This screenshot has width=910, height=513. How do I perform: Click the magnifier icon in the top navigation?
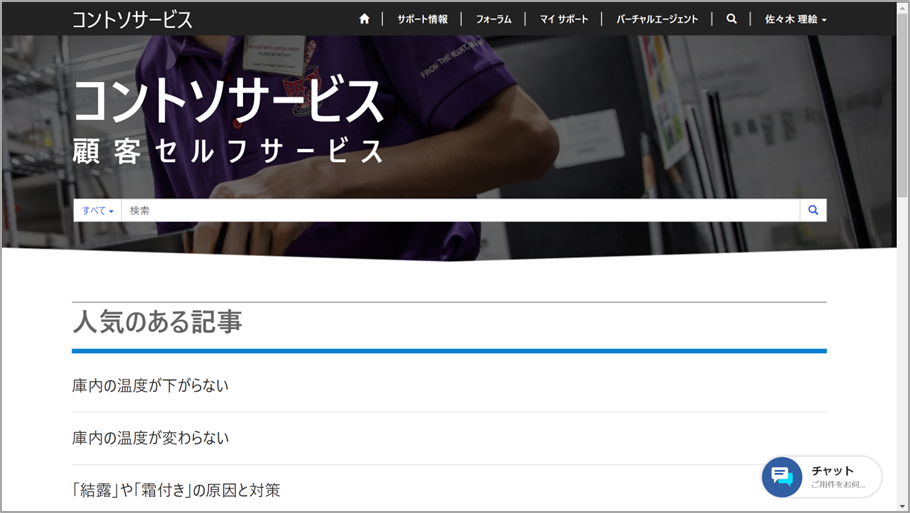pyautogui.click(x=732, y=19)
